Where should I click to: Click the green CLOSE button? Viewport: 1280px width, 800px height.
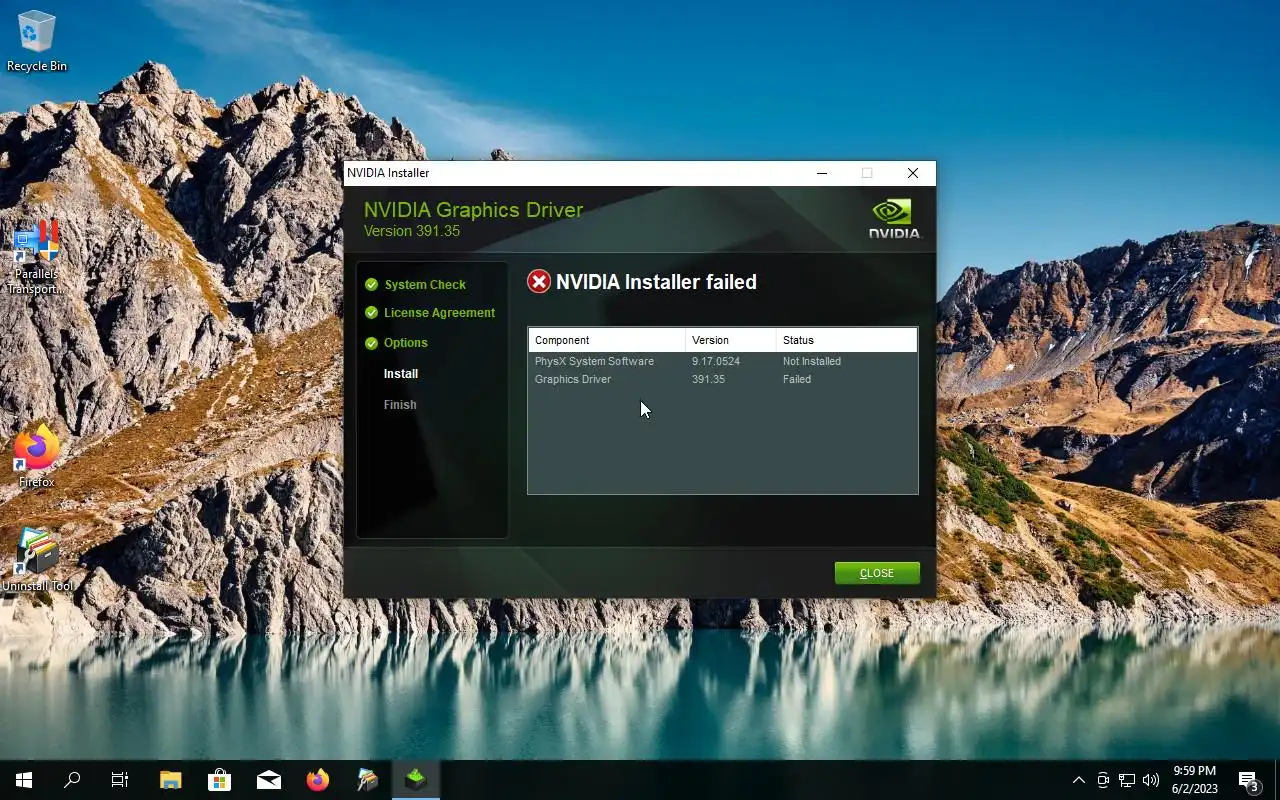coord(877,573)
